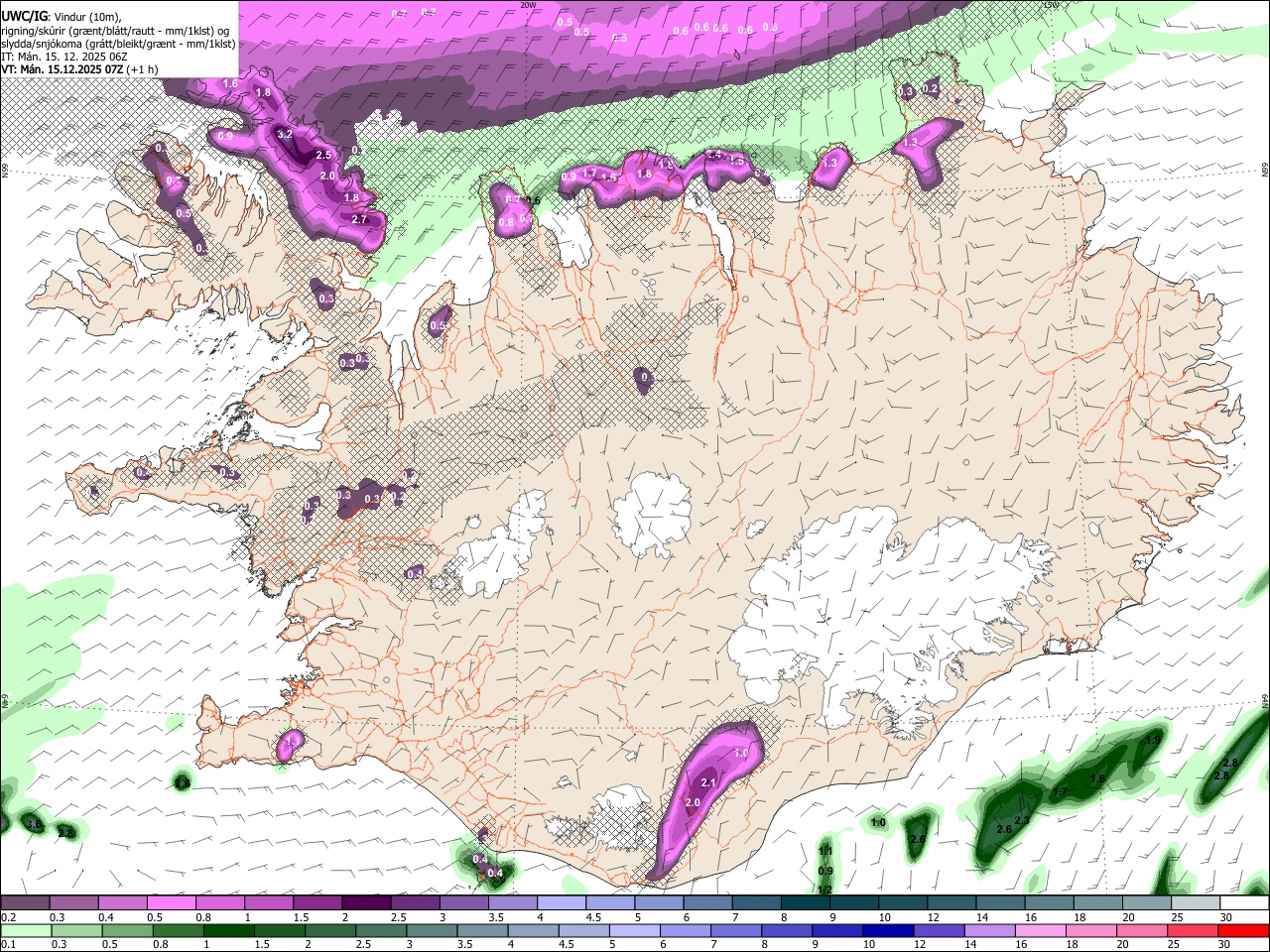Click the 1.9 value in the southeast sea
This screenshot has width=1270, height=952.
coord(1153,740)
